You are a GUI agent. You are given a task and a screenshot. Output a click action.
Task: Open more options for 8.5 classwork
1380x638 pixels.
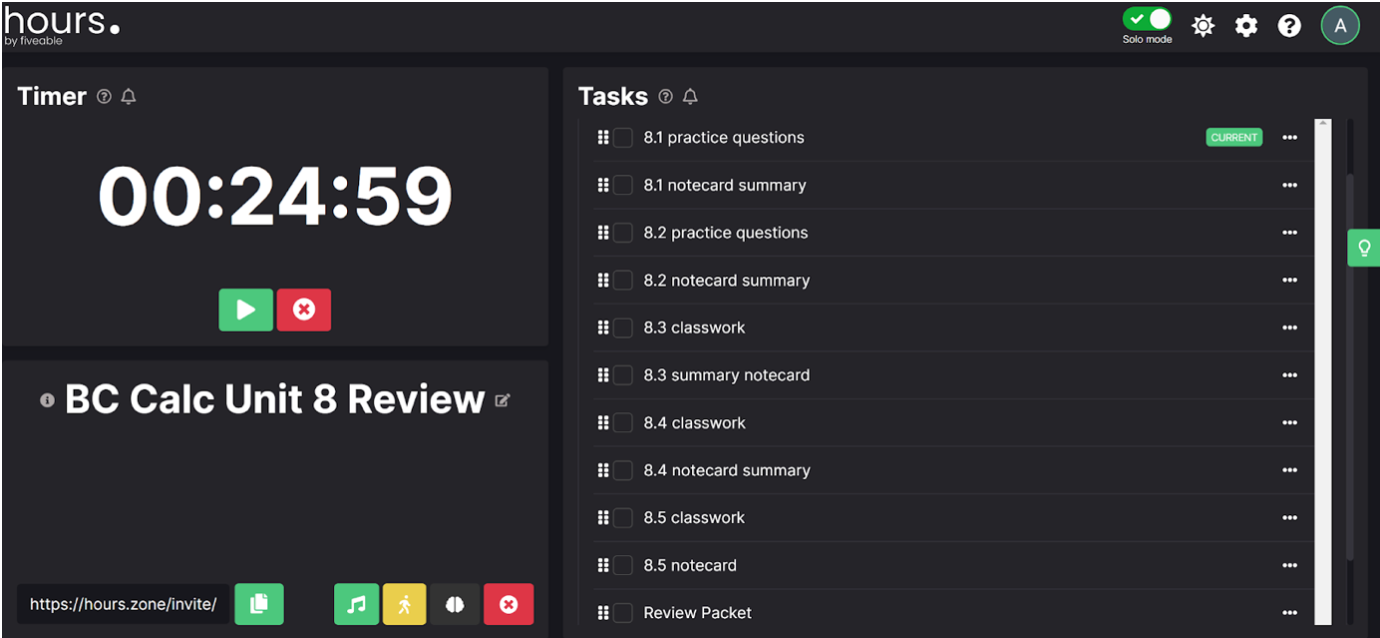coord(1289,518)
